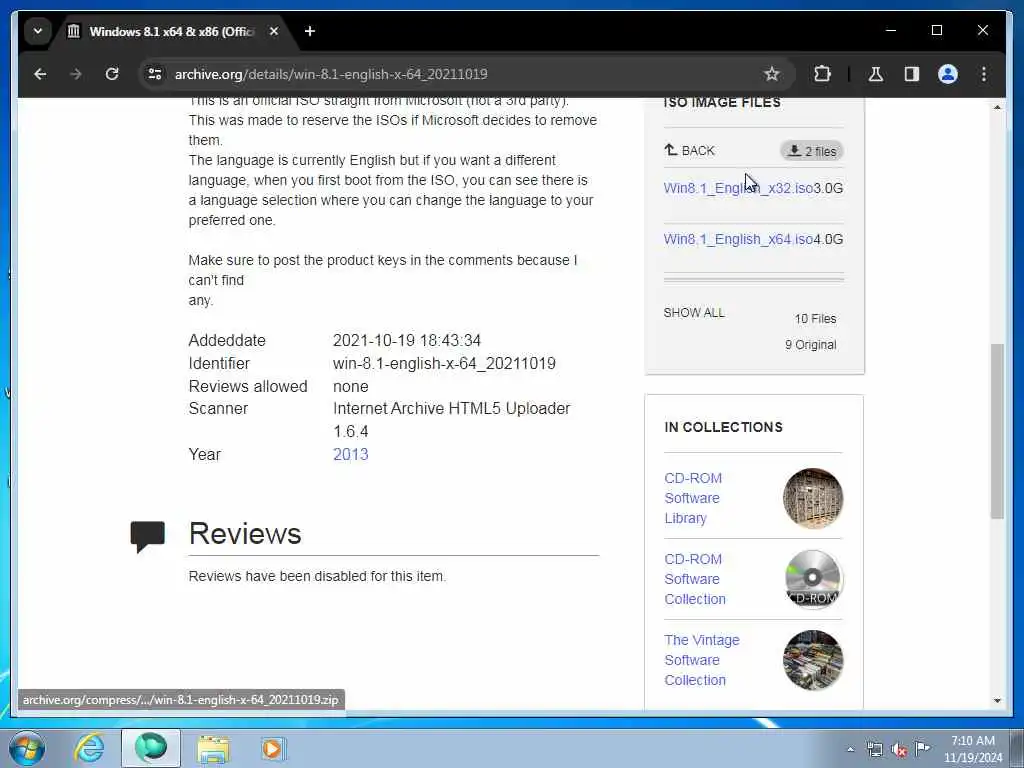The image size is (1024, 768).
Task: Go forward to the next page
Action: point(76,74)
